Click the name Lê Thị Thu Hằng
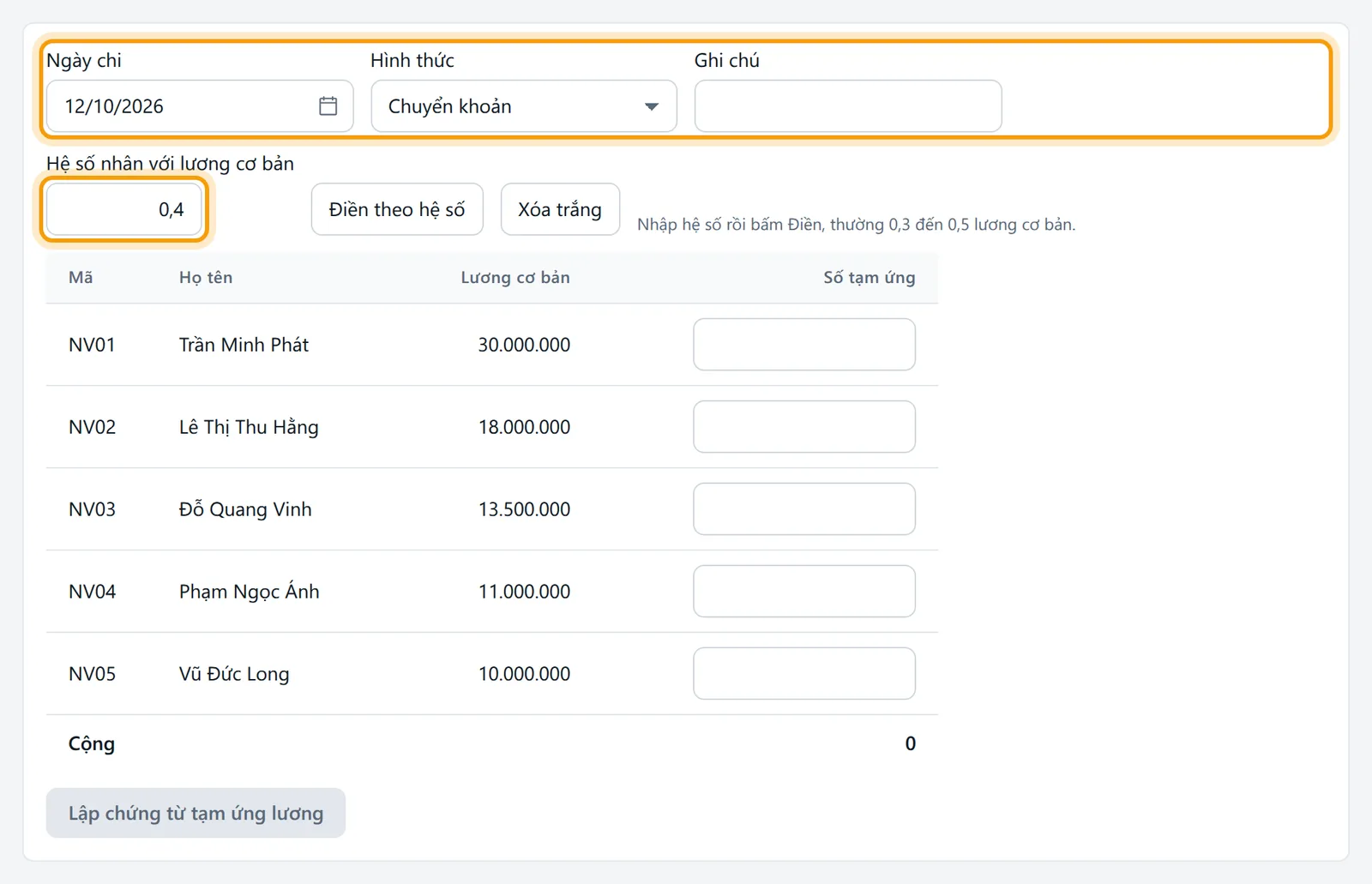The image size is (1372, 884). 249,427
